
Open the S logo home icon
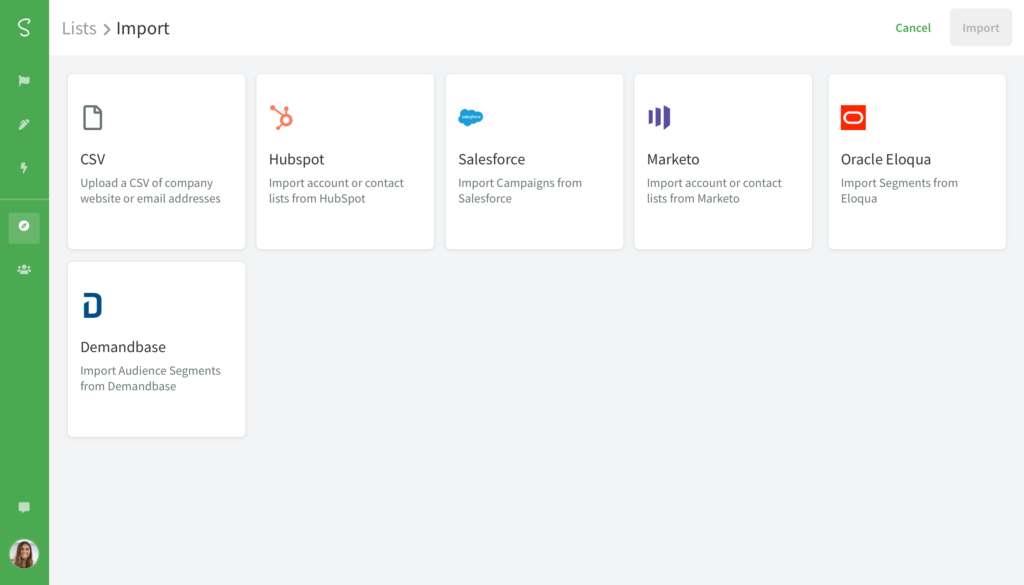[24, 27]
